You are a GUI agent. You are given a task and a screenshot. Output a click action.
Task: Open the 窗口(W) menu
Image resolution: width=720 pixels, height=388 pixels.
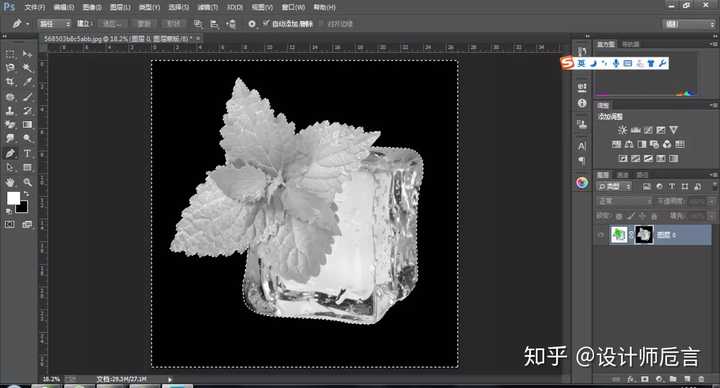[x=293, y=7]
